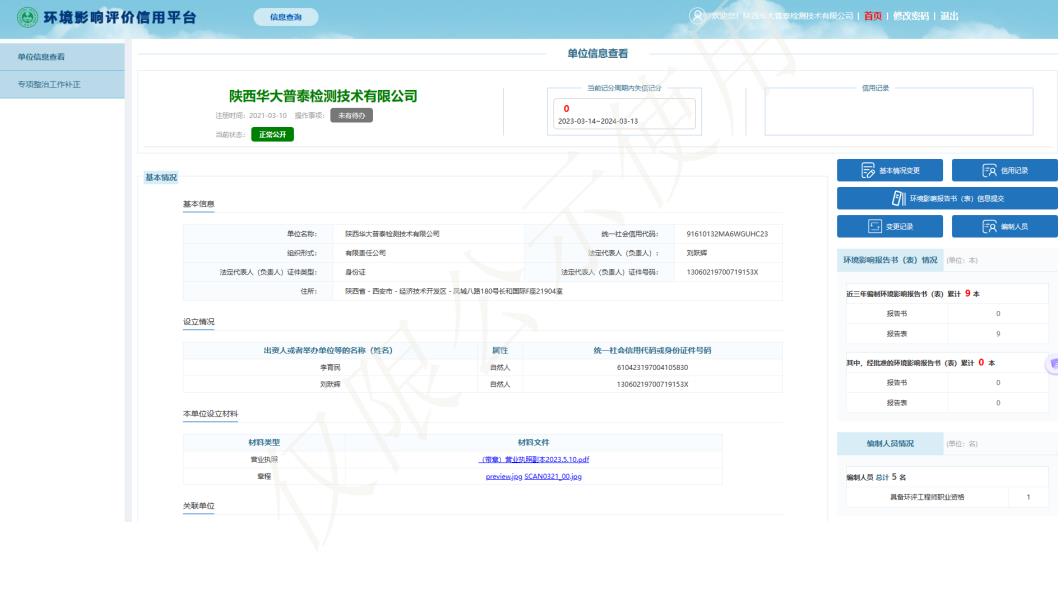1064x593 pixels.
Task: Click the 有限责任公司 organization form value
Action: 365,253
